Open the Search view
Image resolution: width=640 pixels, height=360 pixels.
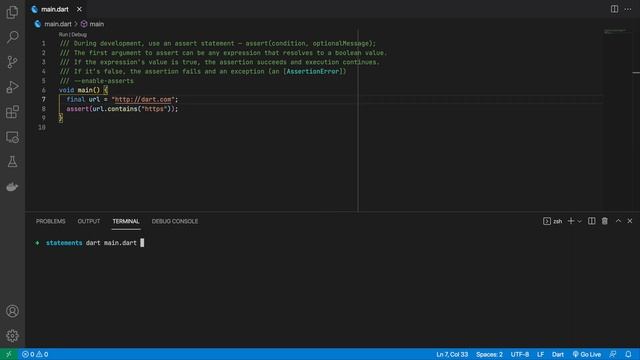[x=12, y=37]
